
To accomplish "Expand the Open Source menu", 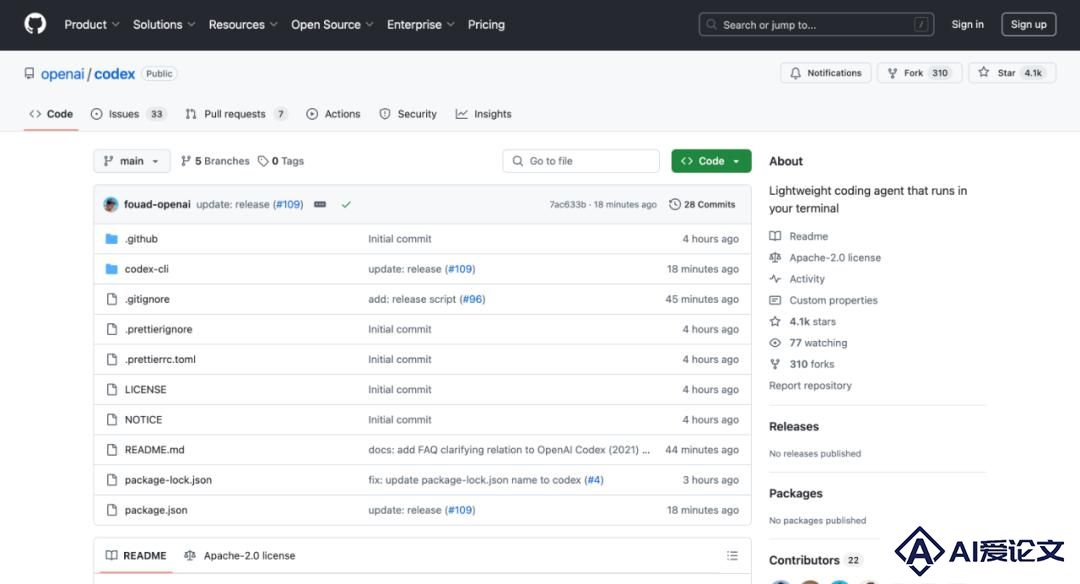I will coord(332,25).
